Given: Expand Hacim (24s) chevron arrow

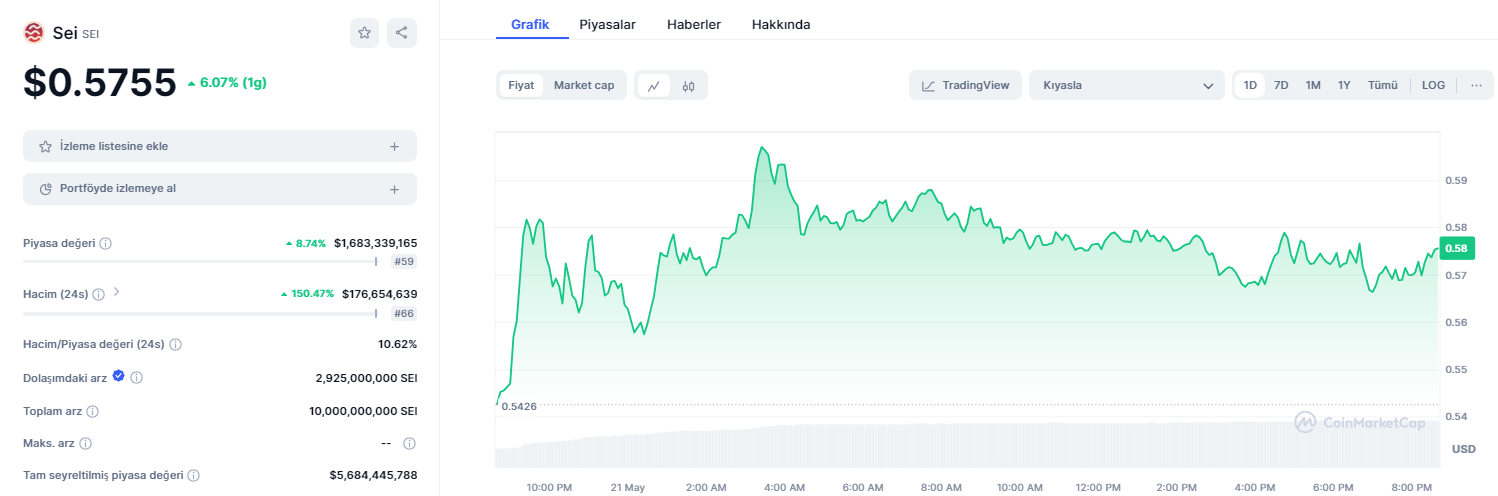Looking at the screenshot, I should coord(117,293).
